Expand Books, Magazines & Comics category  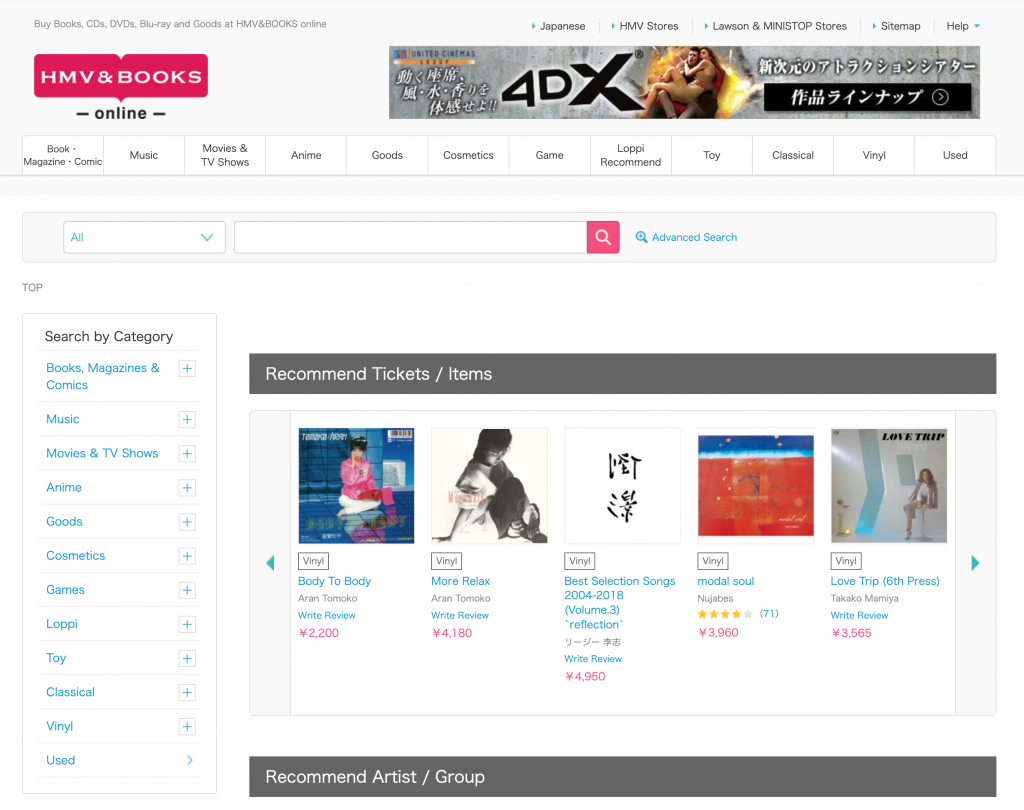pyautogui.click(x=187, y=369)
